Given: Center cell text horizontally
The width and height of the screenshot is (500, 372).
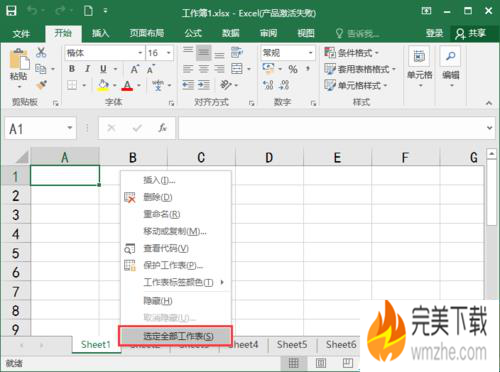Looking at the screenshot, I should (x=204, y=69).
